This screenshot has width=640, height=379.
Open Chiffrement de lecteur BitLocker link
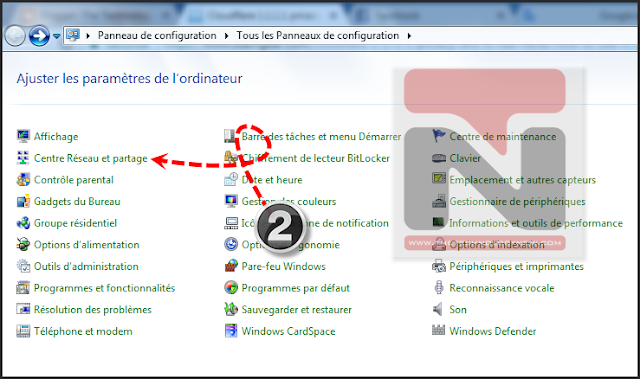[316, 158]
